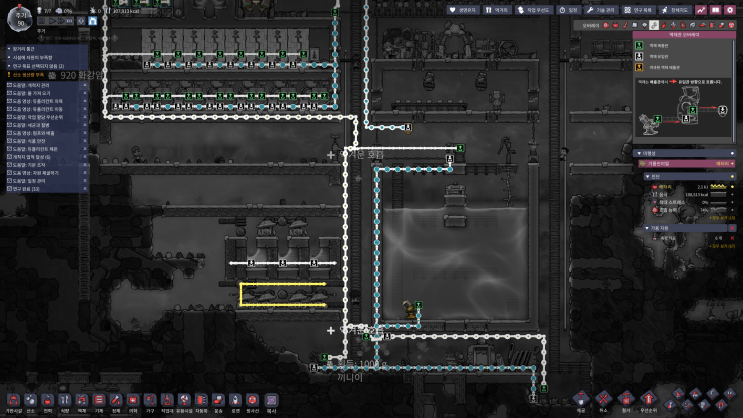743x418 pixels.
Task: Open the Automation build category
Action: point(201,401)
